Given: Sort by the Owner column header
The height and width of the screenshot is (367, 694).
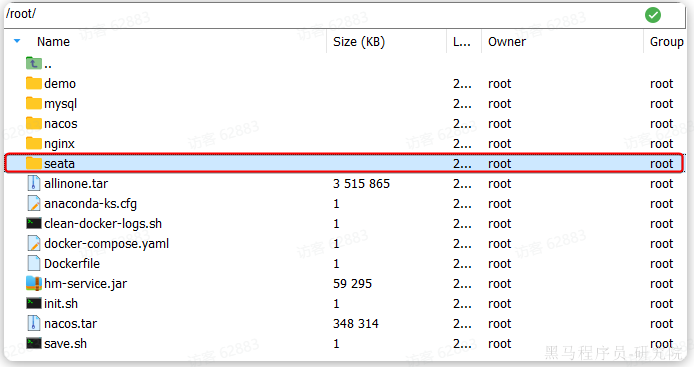Looking at the screenshot, I should tap(507, 42).
